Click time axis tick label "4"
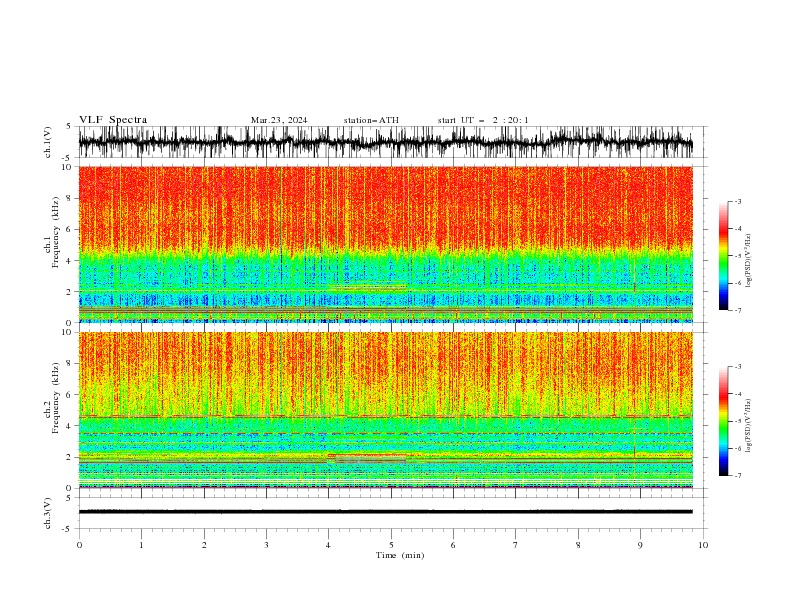Screen dimensions: 792x612 pos(328,545)
